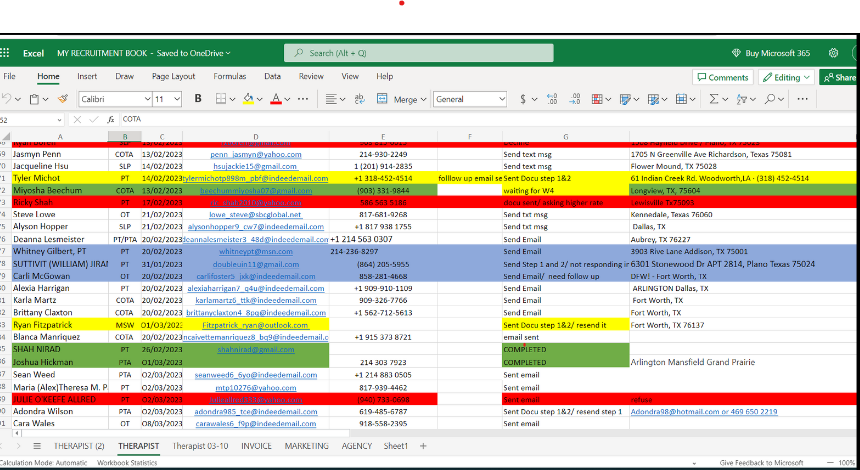The width and height of the screenshot is (860, 470).
Task: Open the Formulas ribbon tab
Action: tap(229, 76)
